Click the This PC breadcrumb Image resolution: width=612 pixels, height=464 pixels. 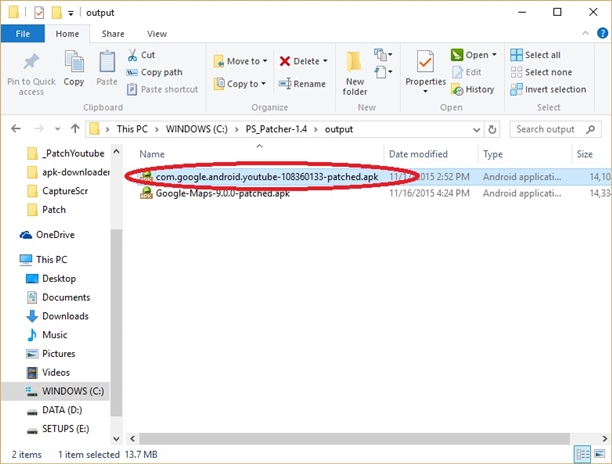pyautogui.click(x=132, y=129)
